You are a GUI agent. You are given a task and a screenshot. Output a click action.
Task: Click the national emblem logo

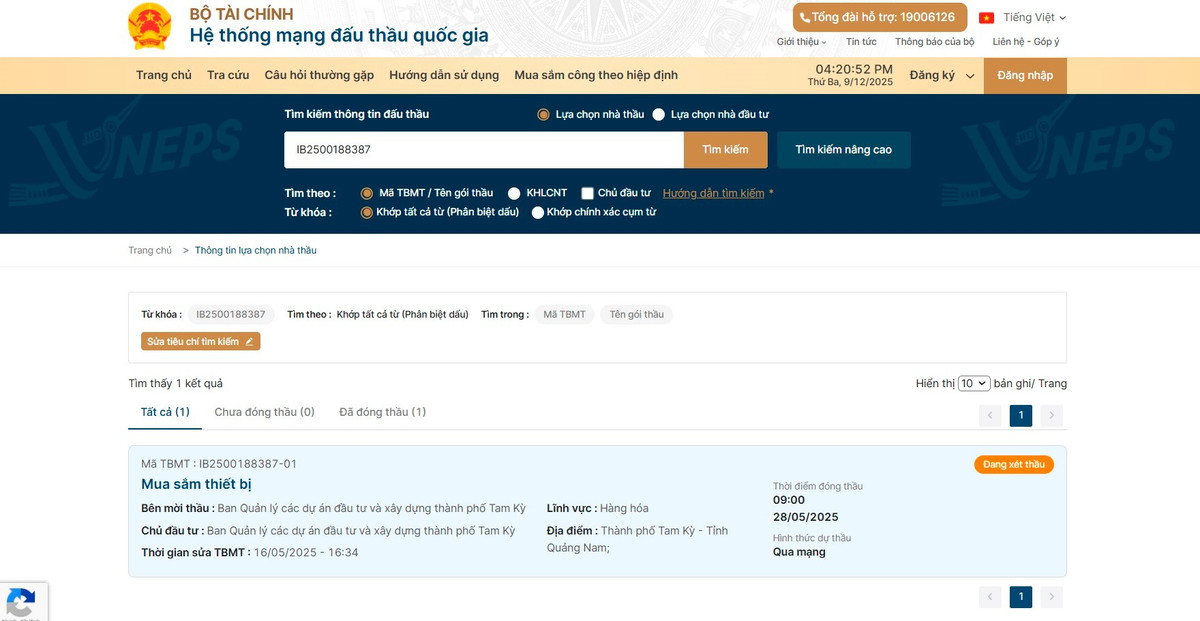(150, 26)
